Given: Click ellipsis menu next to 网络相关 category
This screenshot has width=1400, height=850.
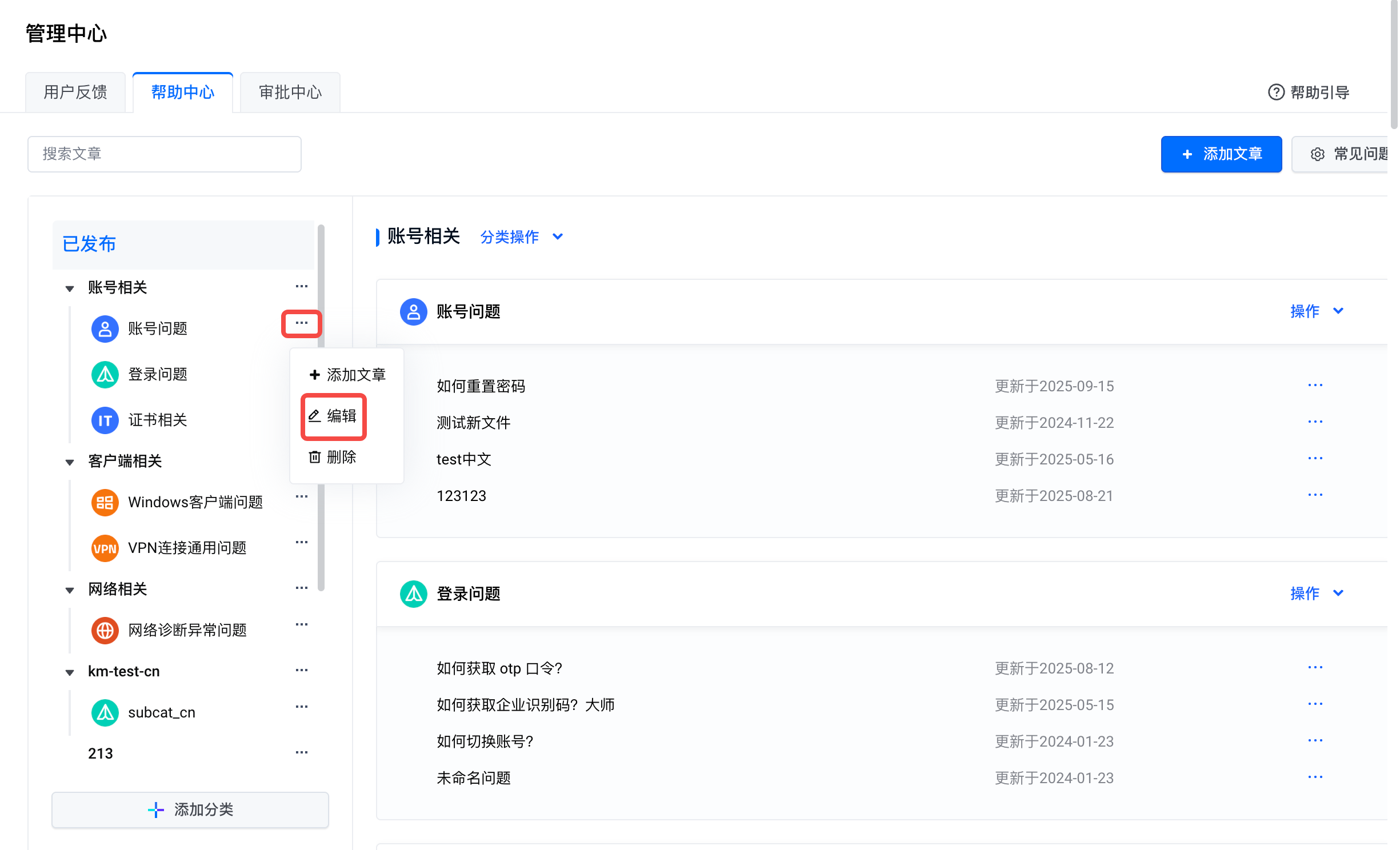Looking at the screenshot, I should pos(301,588).
